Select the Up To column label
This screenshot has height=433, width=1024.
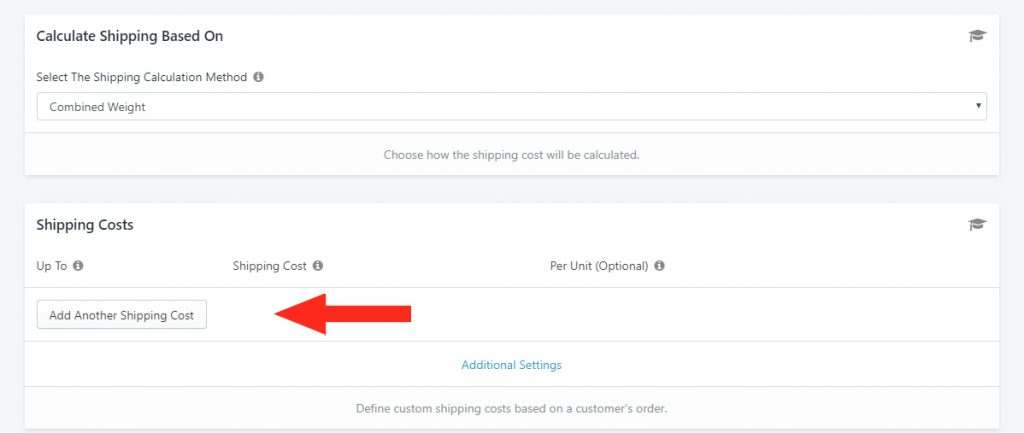point(52,266)
